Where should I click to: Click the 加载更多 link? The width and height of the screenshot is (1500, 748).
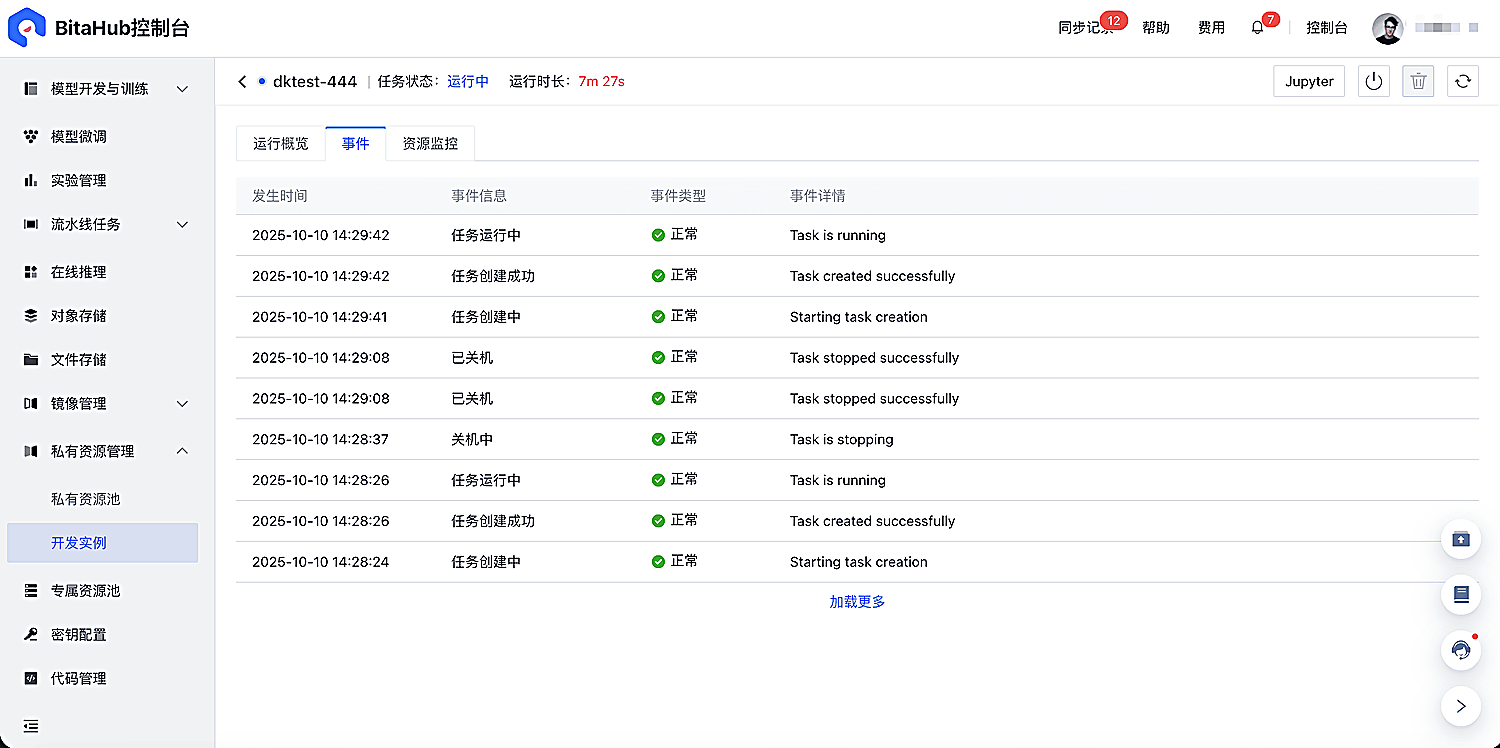[x=857, y=602]
